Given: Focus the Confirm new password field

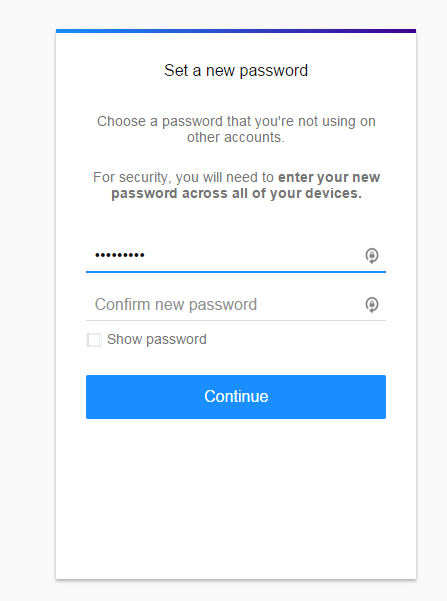Looking at the screenshot, I should coord(236,305).
